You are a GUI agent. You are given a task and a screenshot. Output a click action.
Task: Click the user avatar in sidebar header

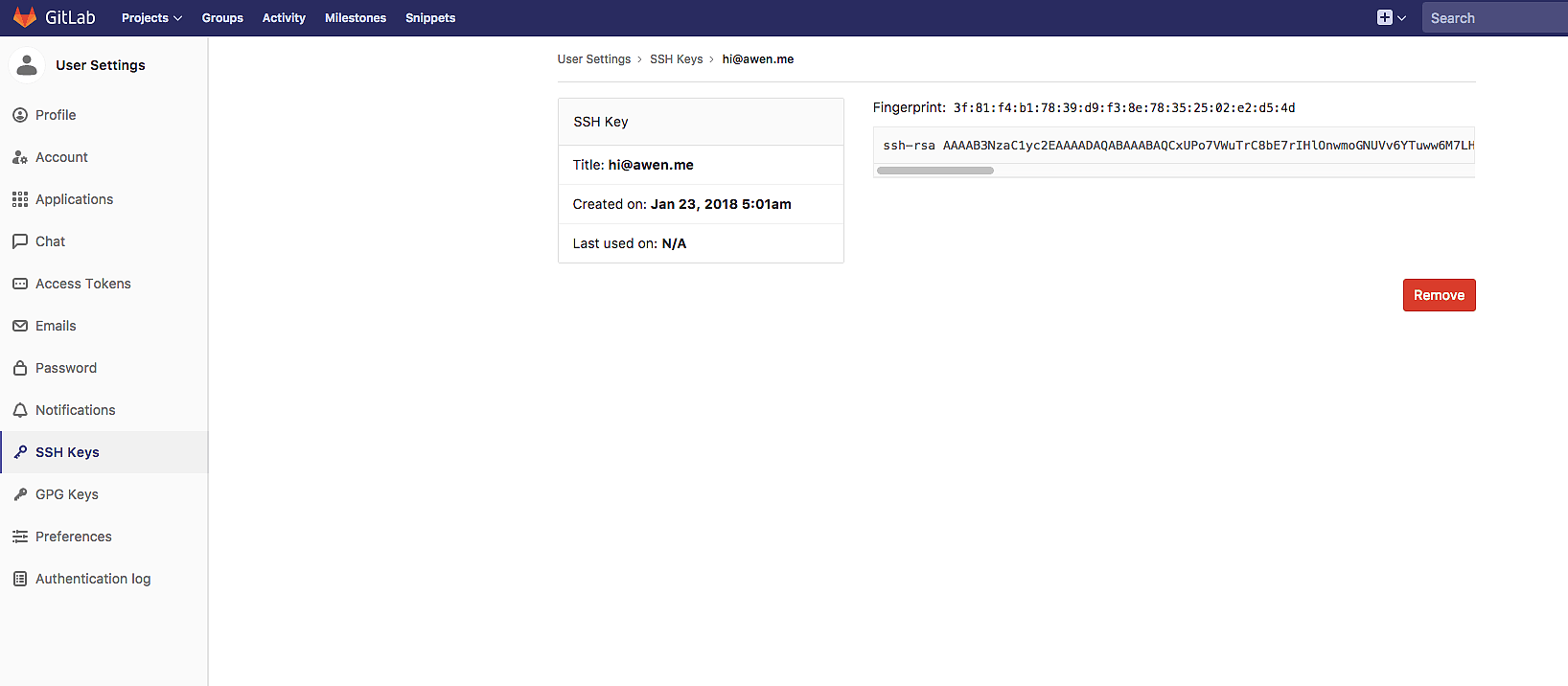(x=27, y=65)
